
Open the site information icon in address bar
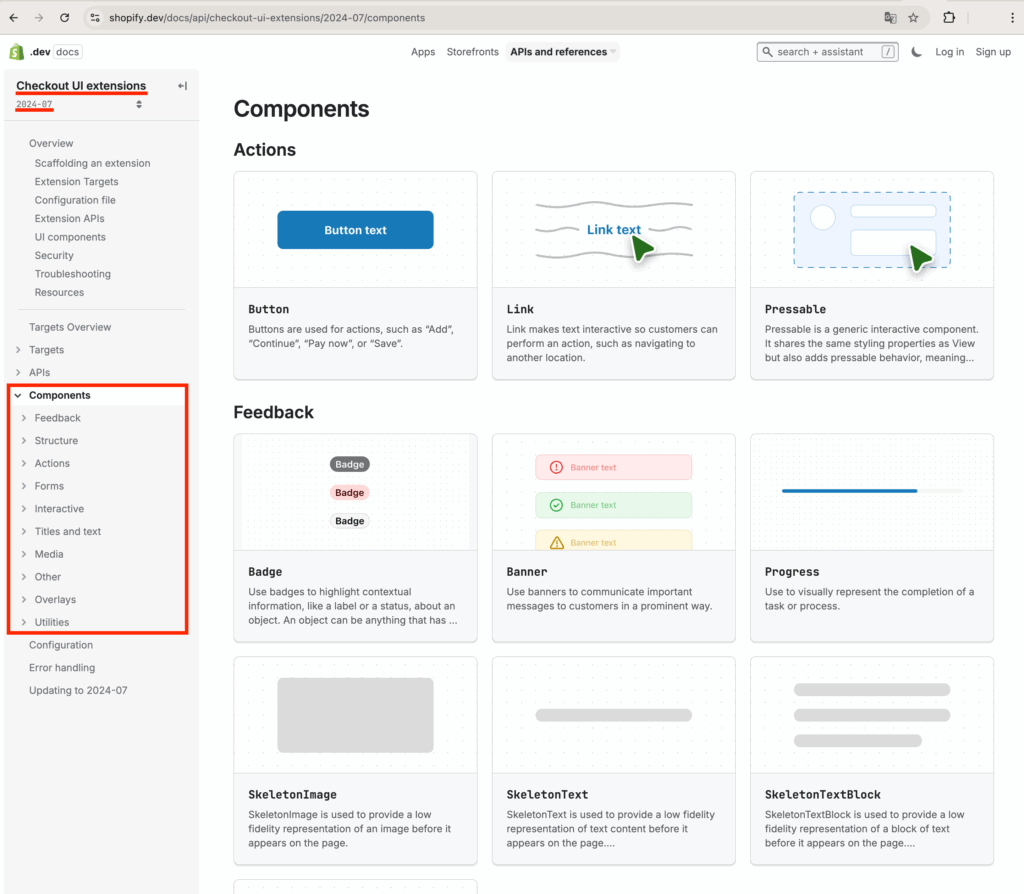95,18
